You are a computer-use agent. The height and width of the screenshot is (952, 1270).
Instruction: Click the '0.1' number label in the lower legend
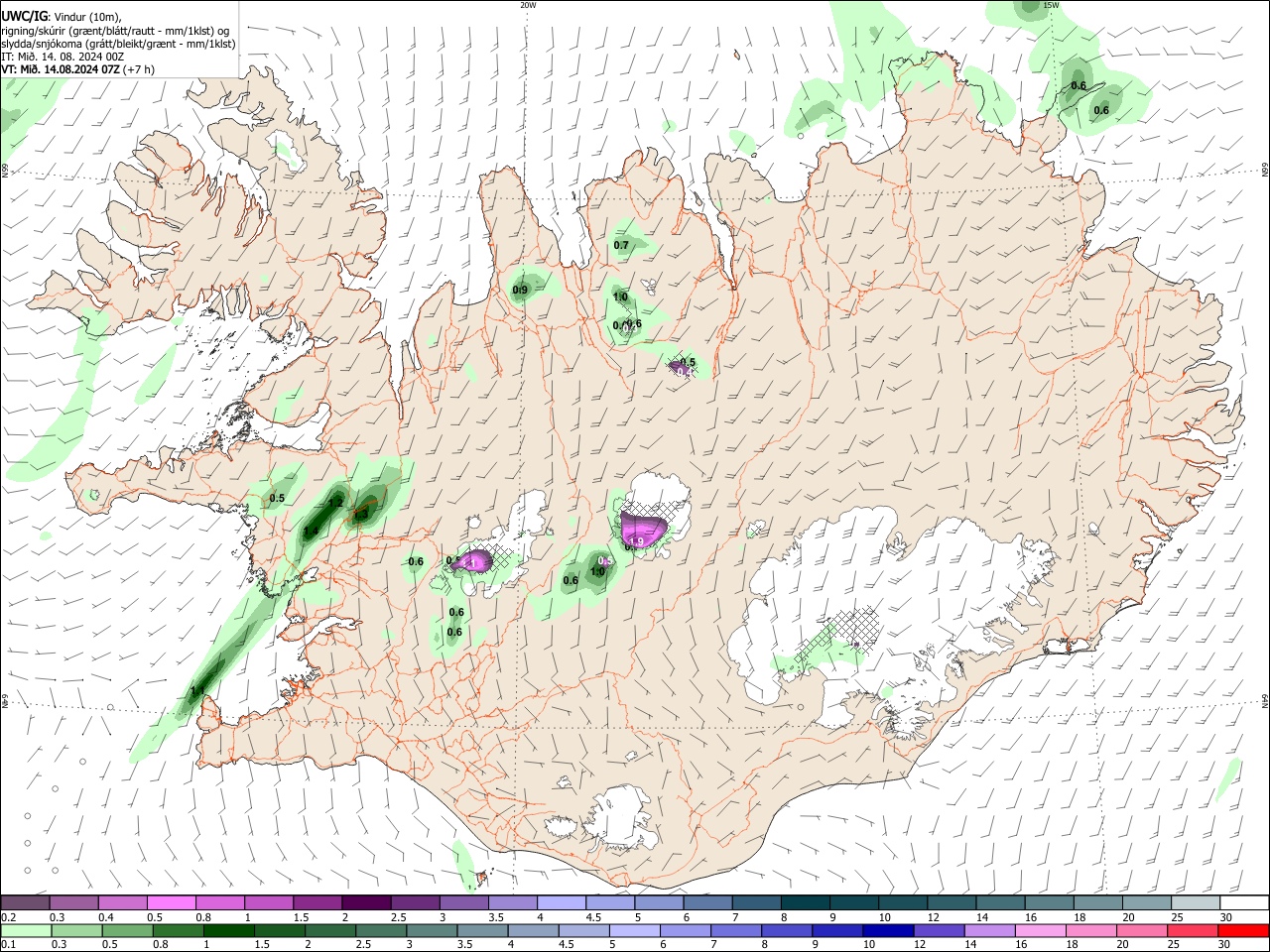pos(8,945)
